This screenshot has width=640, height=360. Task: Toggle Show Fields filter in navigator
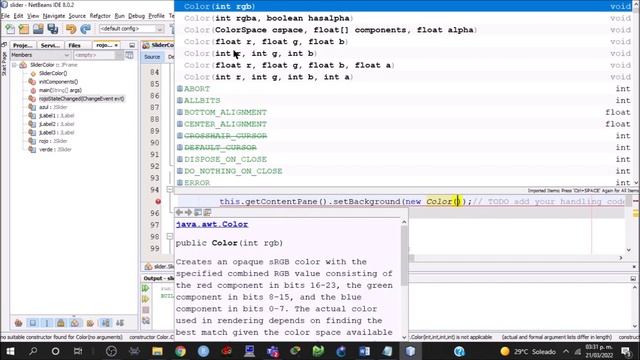click(x=33, y=323)
